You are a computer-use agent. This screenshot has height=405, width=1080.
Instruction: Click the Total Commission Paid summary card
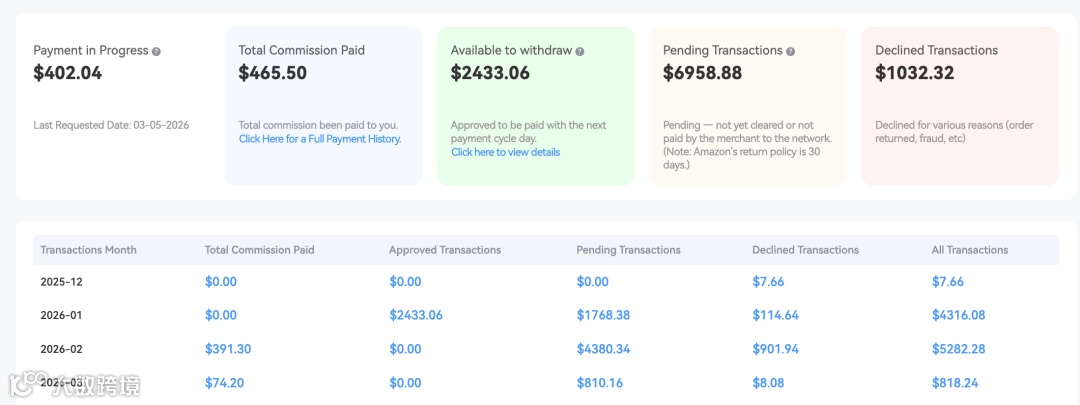pos(323,105)
